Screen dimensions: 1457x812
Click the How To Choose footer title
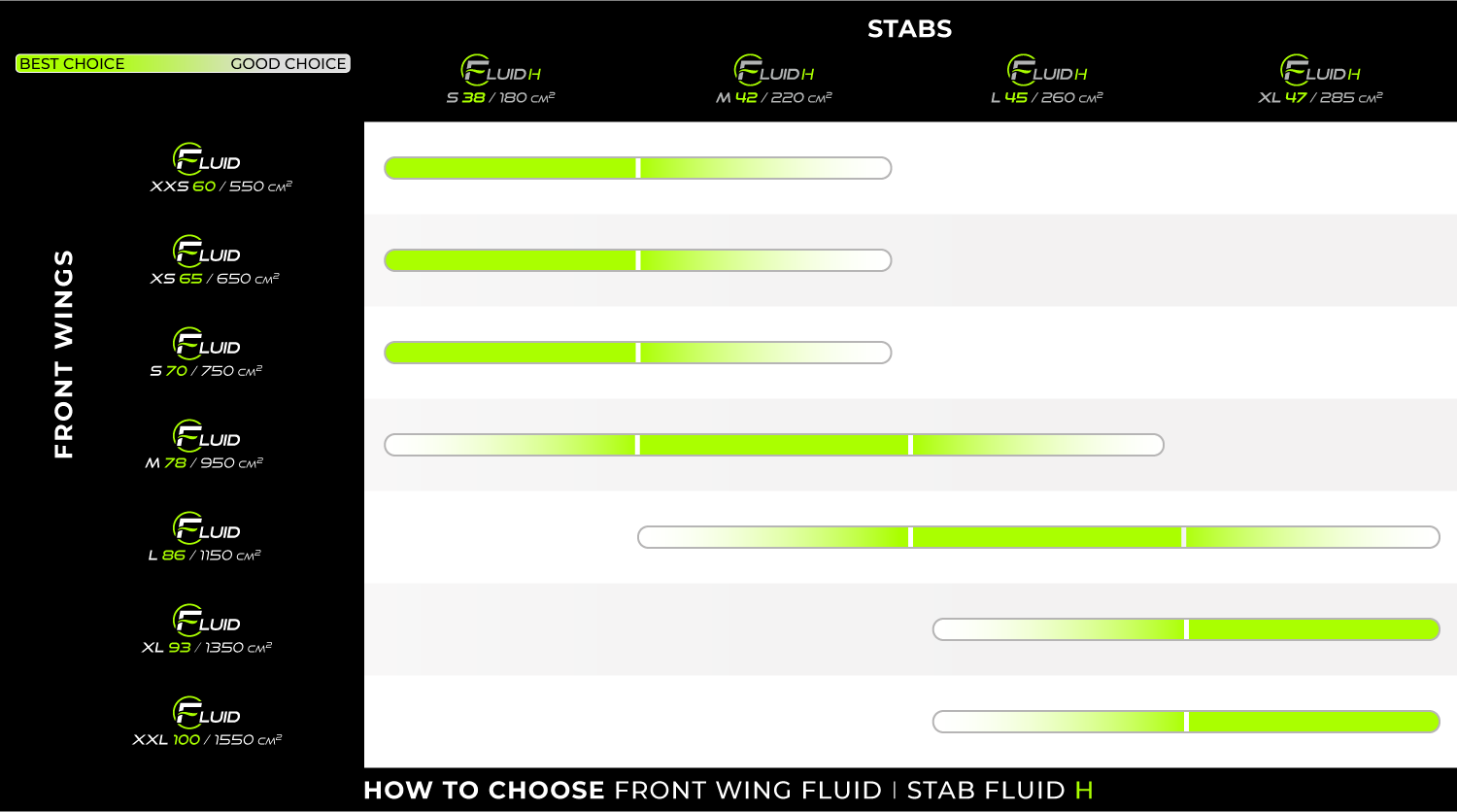click(728, 790)
